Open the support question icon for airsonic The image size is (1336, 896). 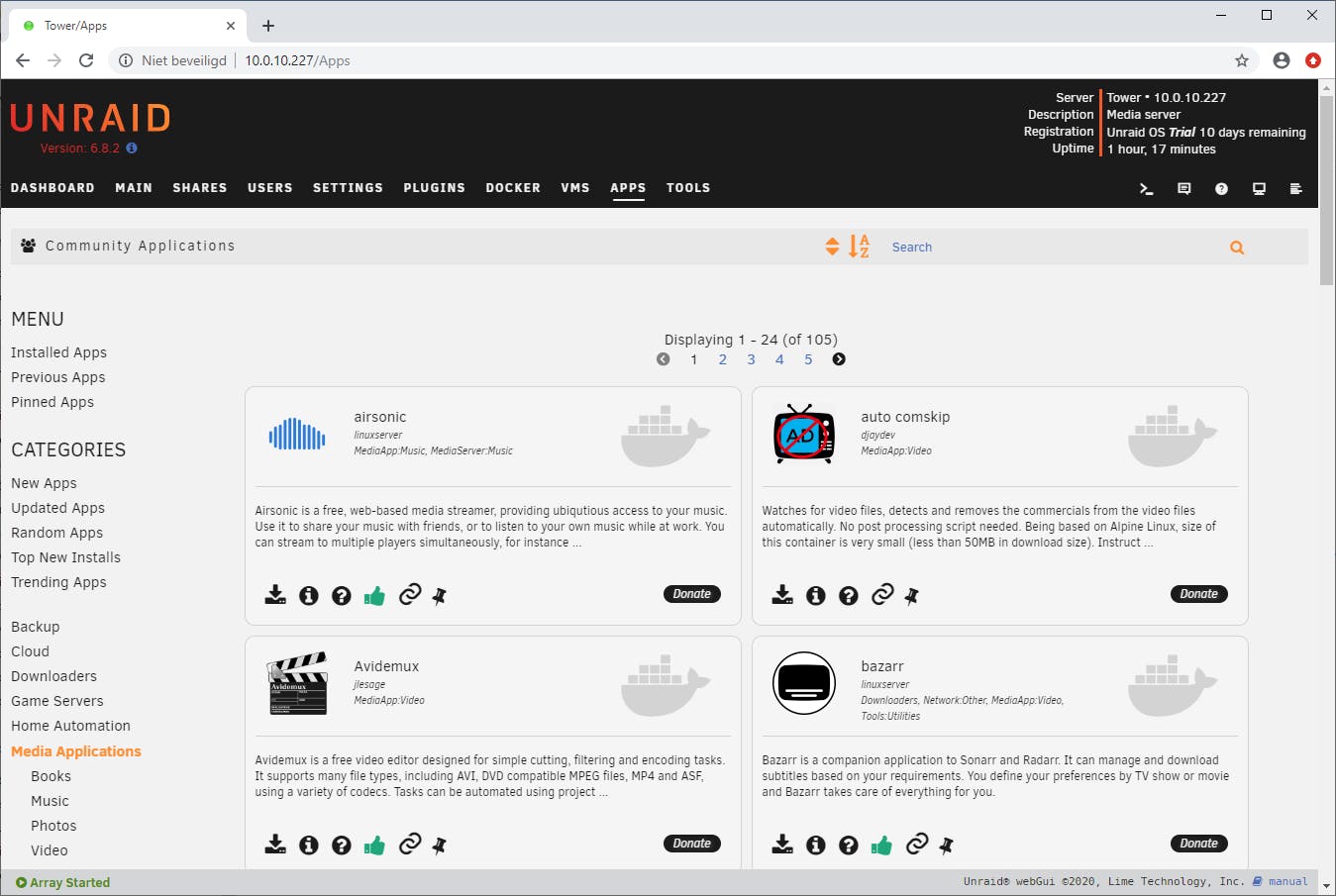pos(342,595)
